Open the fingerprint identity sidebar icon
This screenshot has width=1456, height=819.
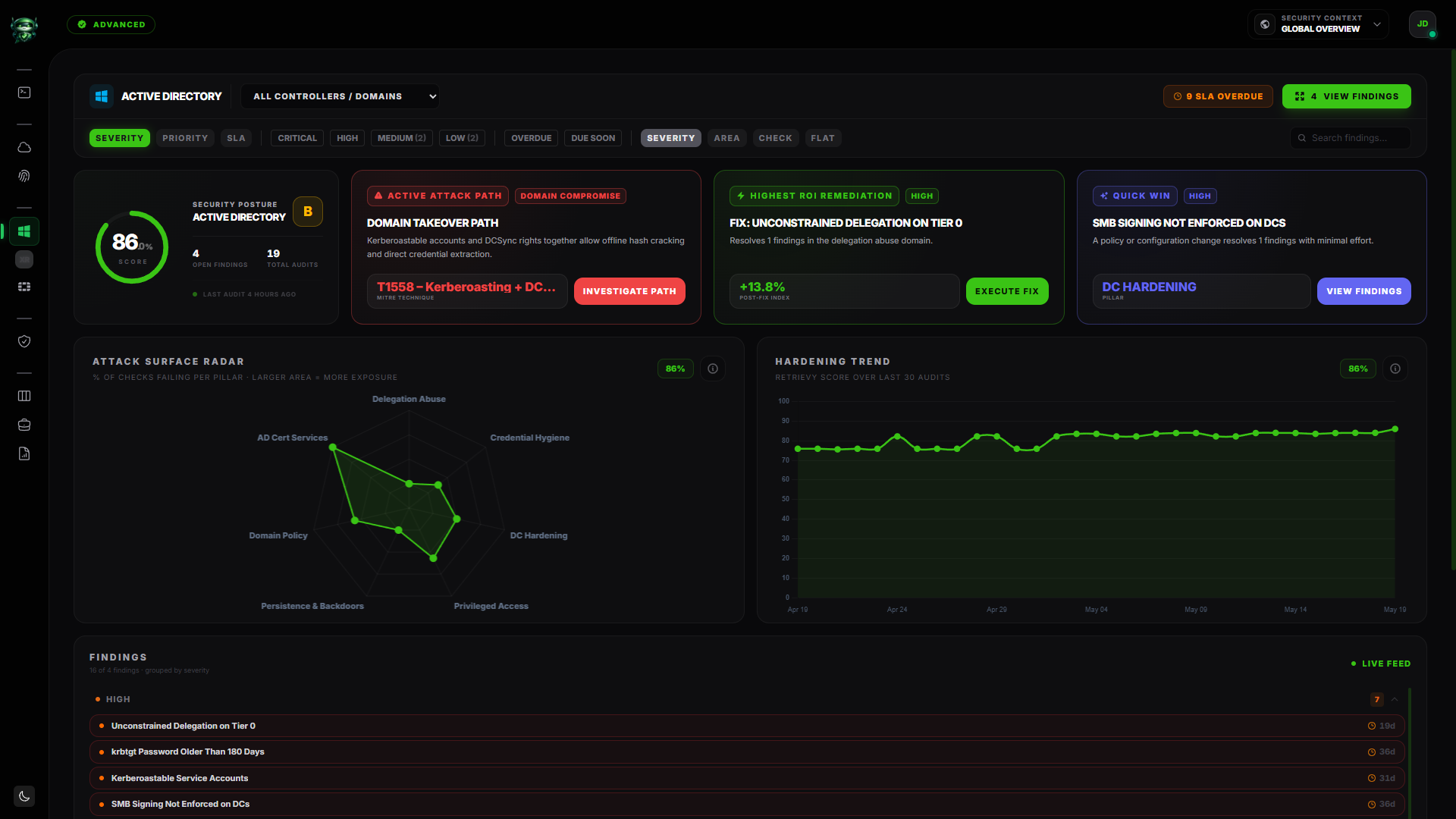tap(24, 176)
